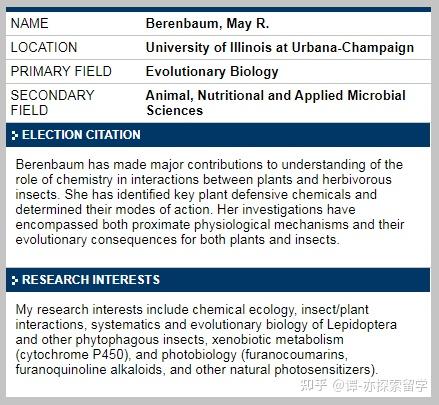The image size is (439, 405).
Task: Click the LOCATION row label
Action: (44, 48)
